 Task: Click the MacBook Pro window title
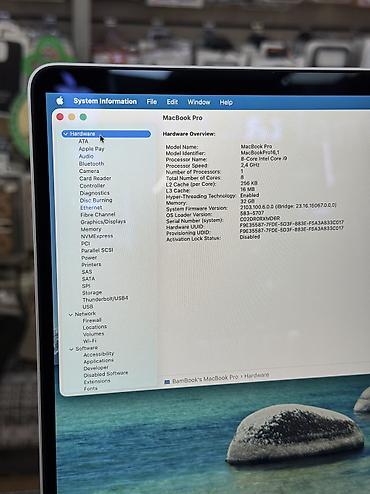(x=182, y=118)
